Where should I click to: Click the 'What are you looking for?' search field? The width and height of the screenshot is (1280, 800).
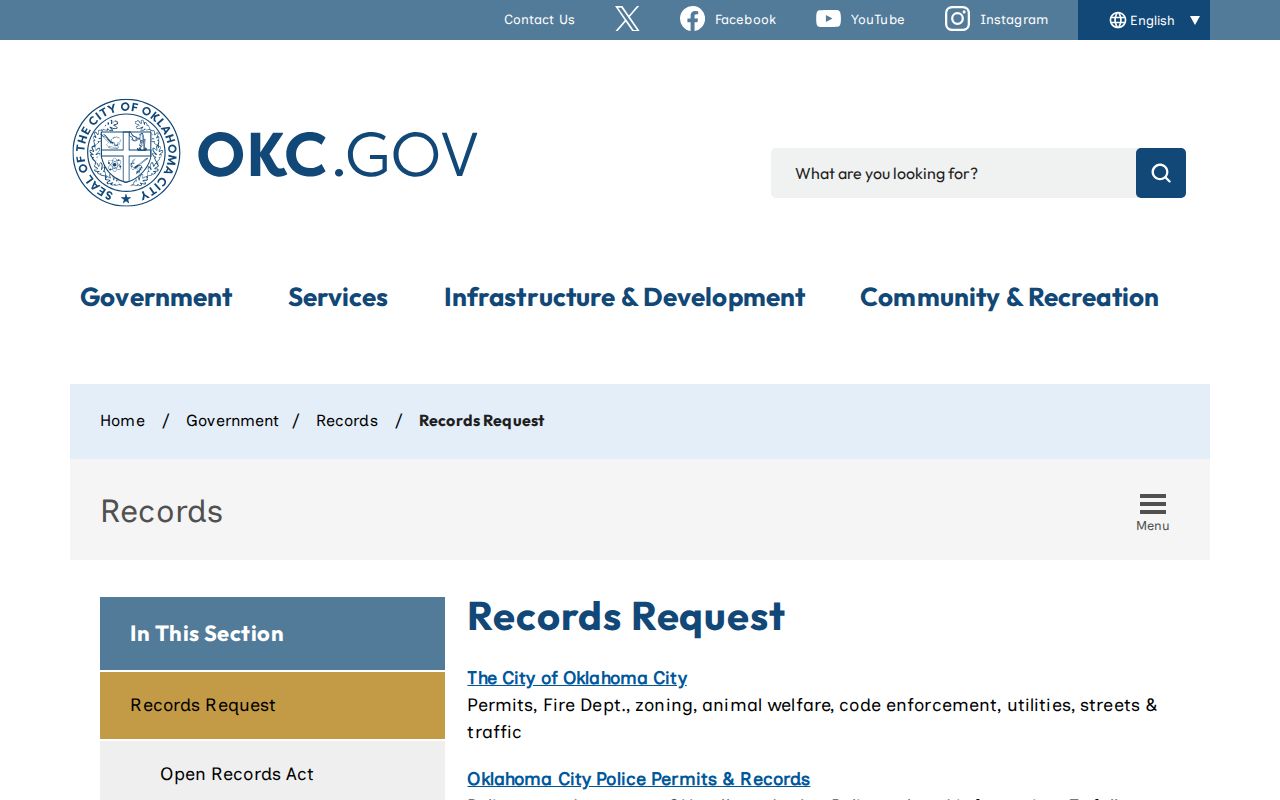click(953, 173)
